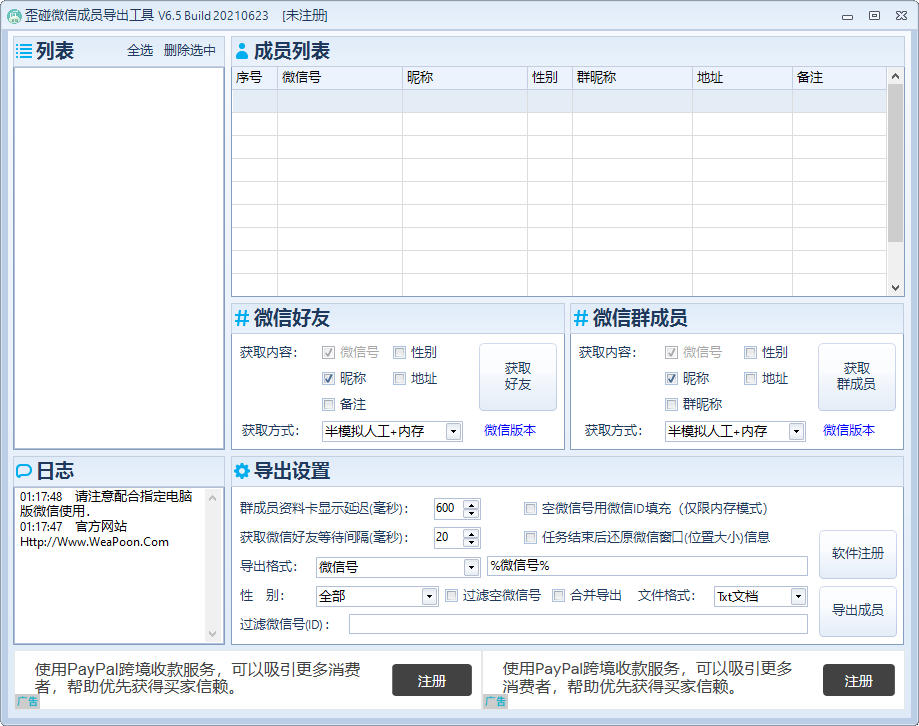Click the person icon beside 成员列表
919x726 pixels.
[x=242, y=52]
